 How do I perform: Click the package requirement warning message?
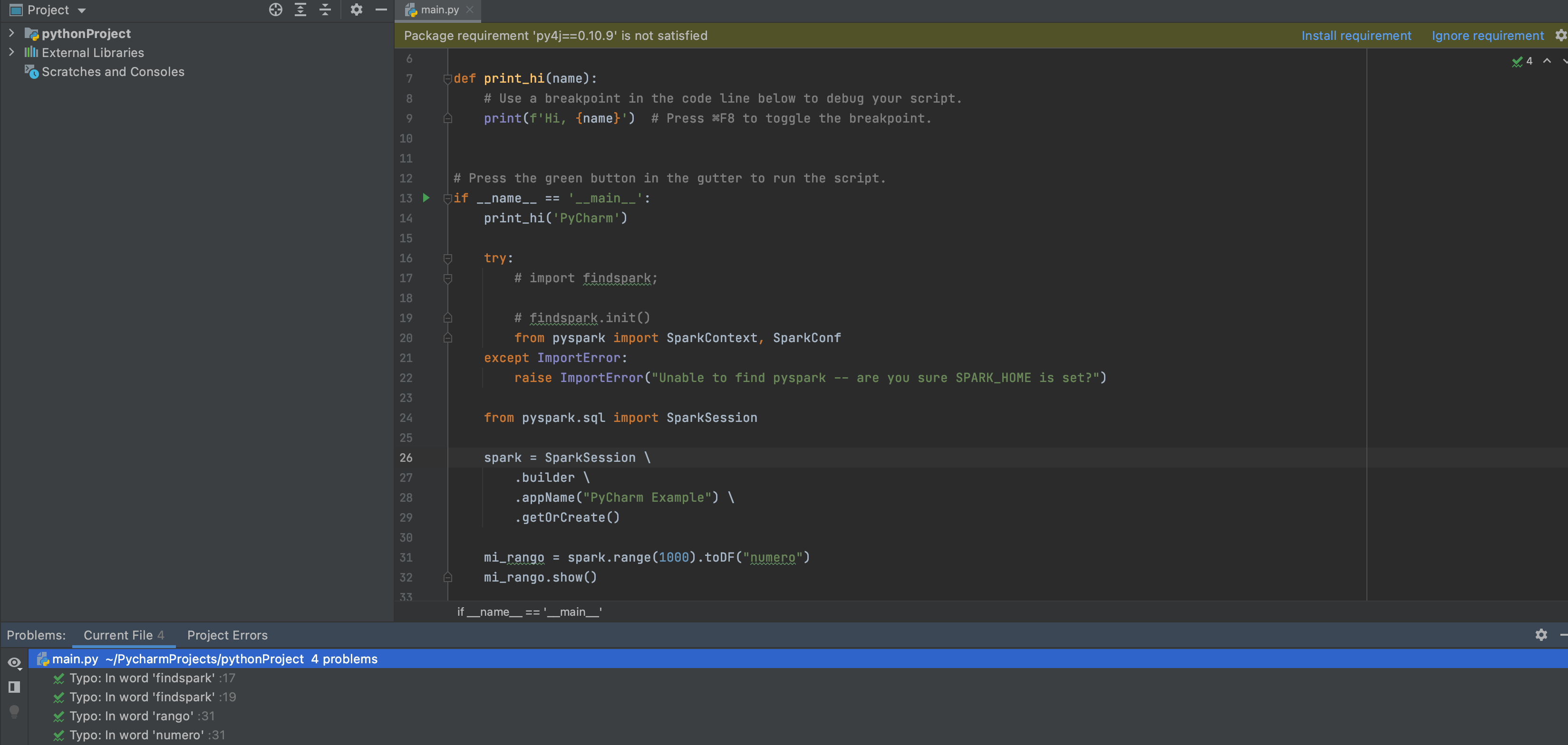pyautogui.click(x=555, y=36)
